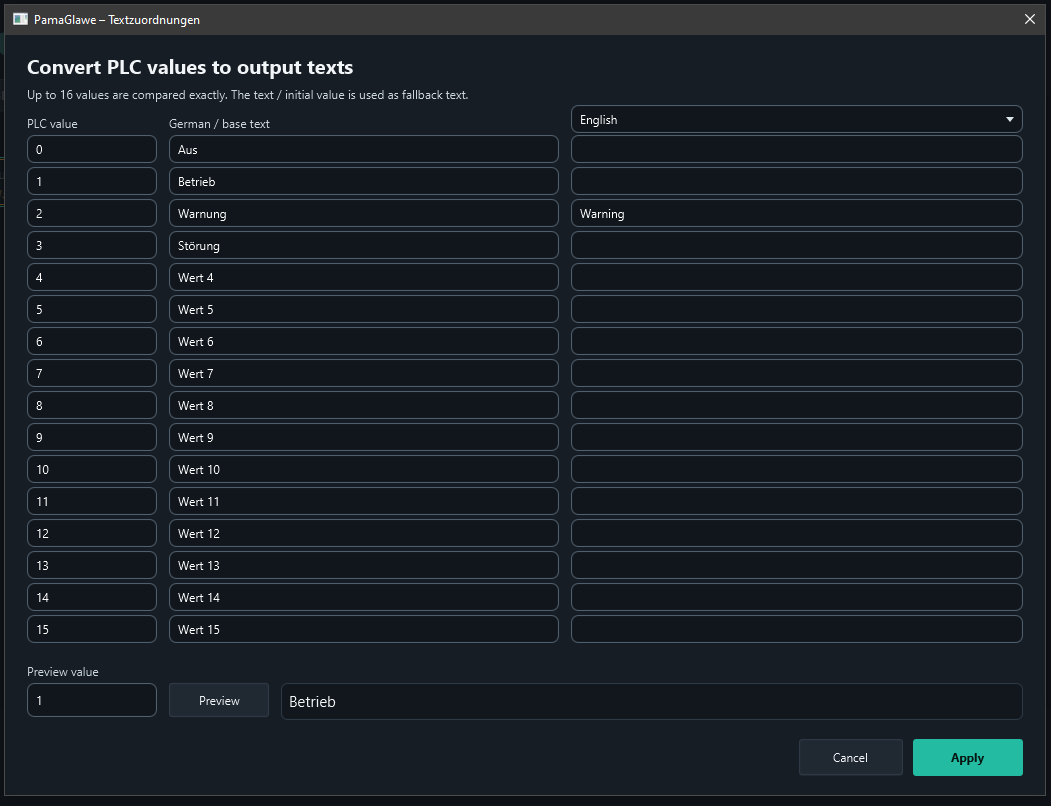The width and height of the screenshot is (1051, 806).
Task: Click the 'Convert PLC values to output texts' heading
Action: tap(190, 68)
